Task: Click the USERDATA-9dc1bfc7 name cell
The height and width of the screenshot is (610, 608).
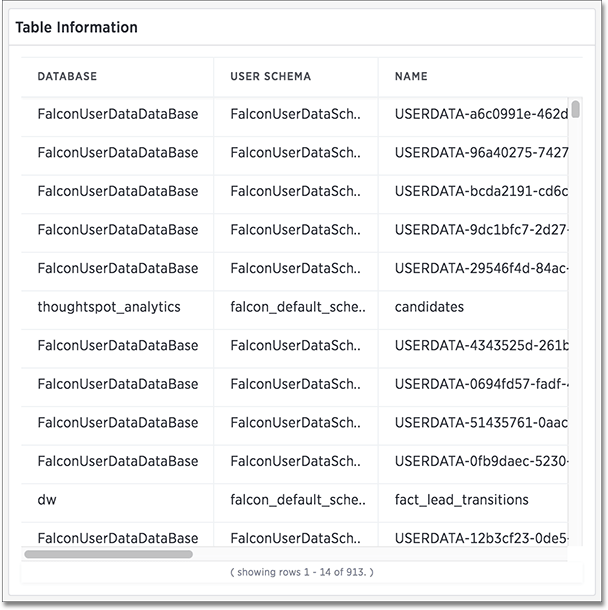Action: click(x=481, y=230)
